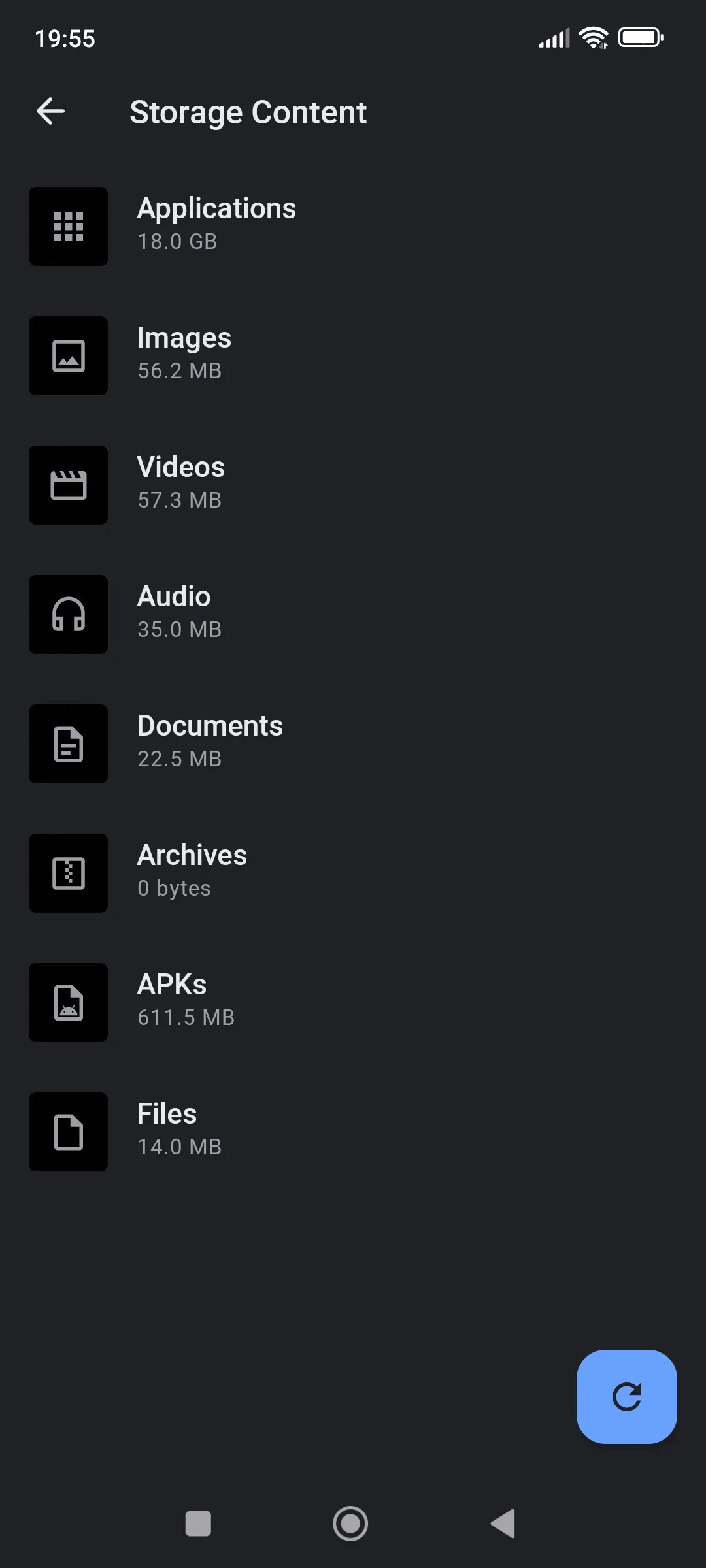
Task: Tap the APKs Android file icon
Action: (68, 1002)
